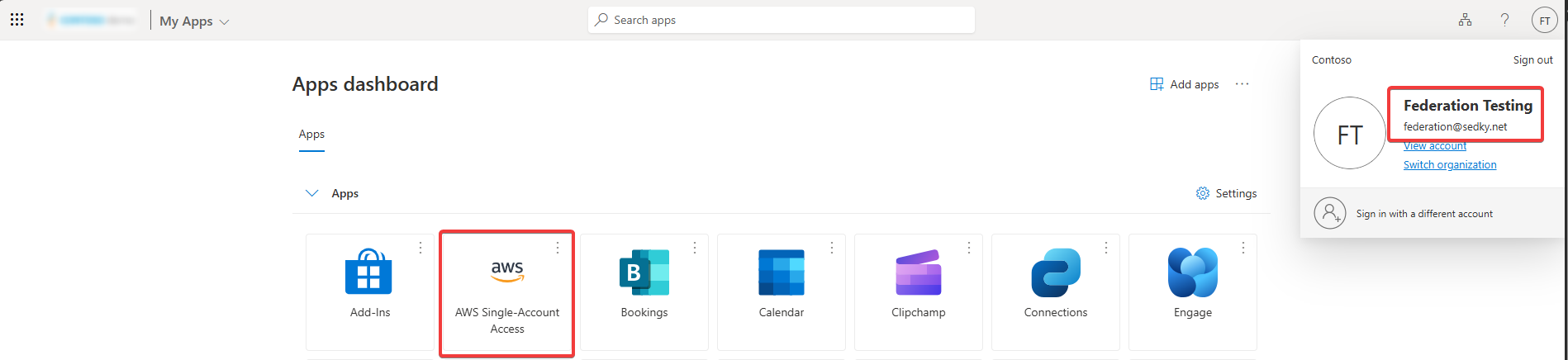
Task: Select the Apps tab
Action: tap(311, 135)
